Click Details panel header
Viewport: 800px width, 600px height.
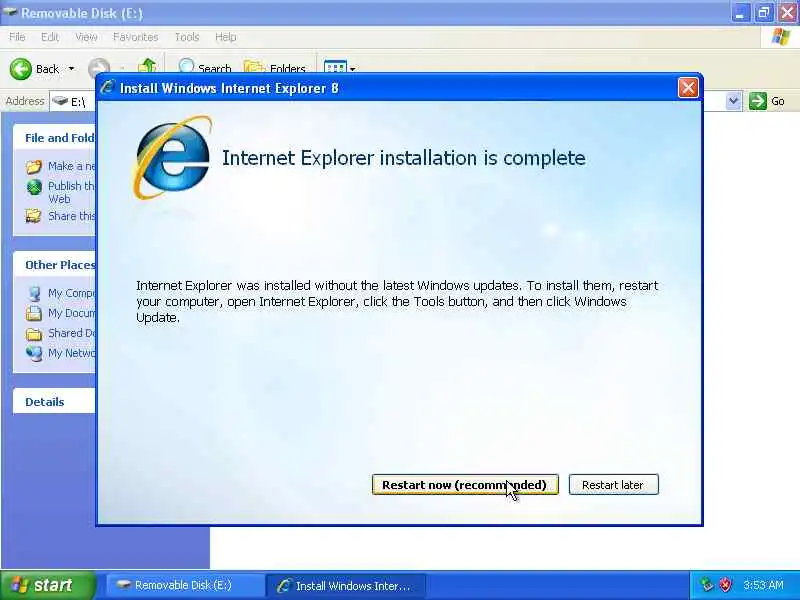(54, 402)
